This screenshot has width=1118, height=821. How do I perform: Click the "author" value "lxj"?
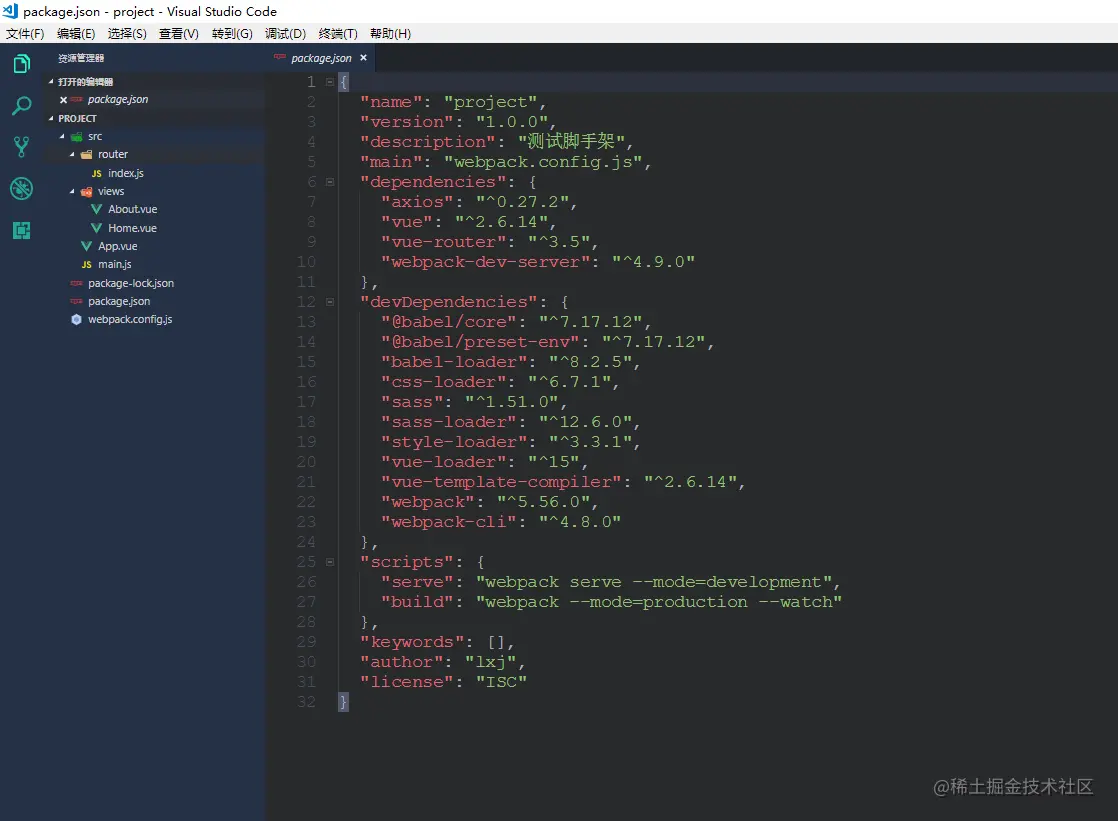pos(490,662)
